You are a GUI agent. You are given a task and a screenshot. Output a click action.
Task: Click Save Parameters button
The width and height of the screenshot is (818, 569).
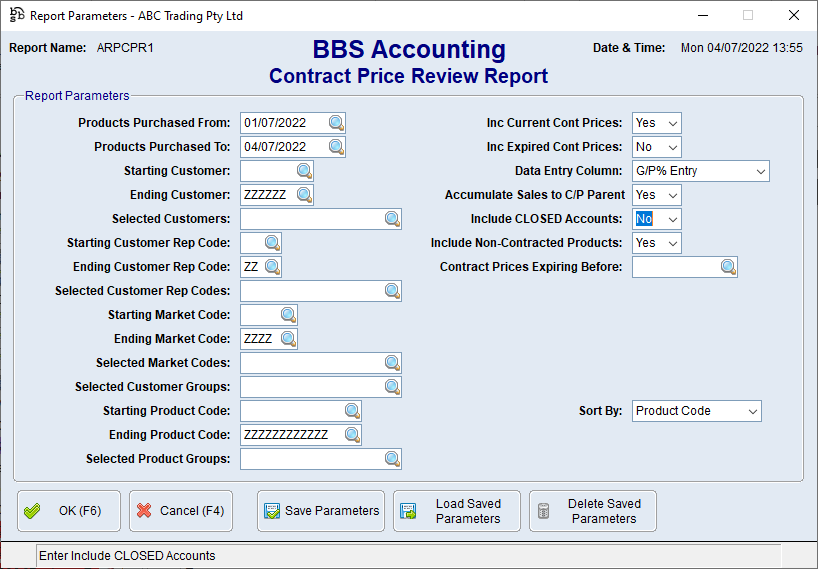click(321, 511)
